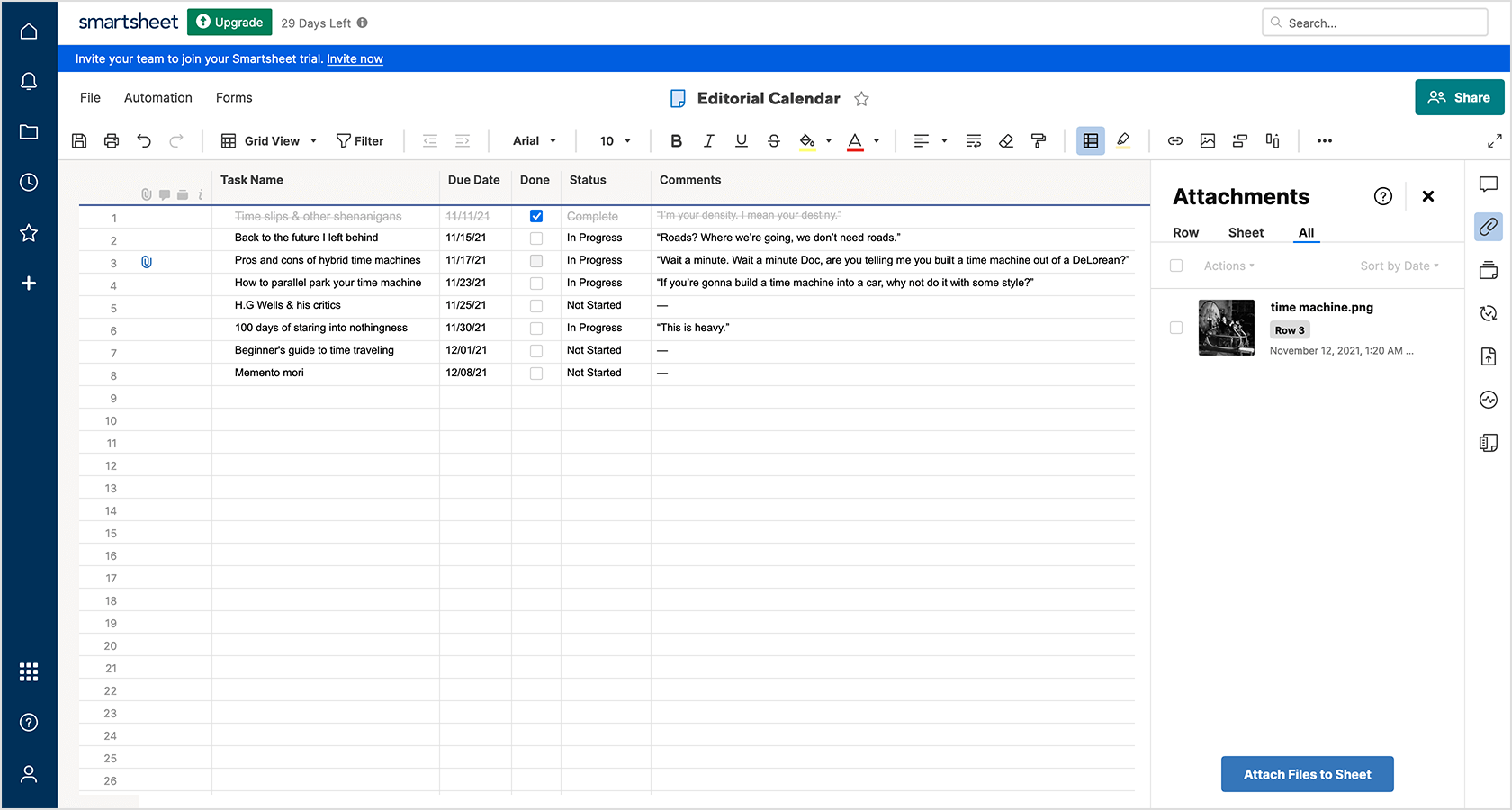
Task: Uncheck Done for Time slips row
Action: (536, 216)
